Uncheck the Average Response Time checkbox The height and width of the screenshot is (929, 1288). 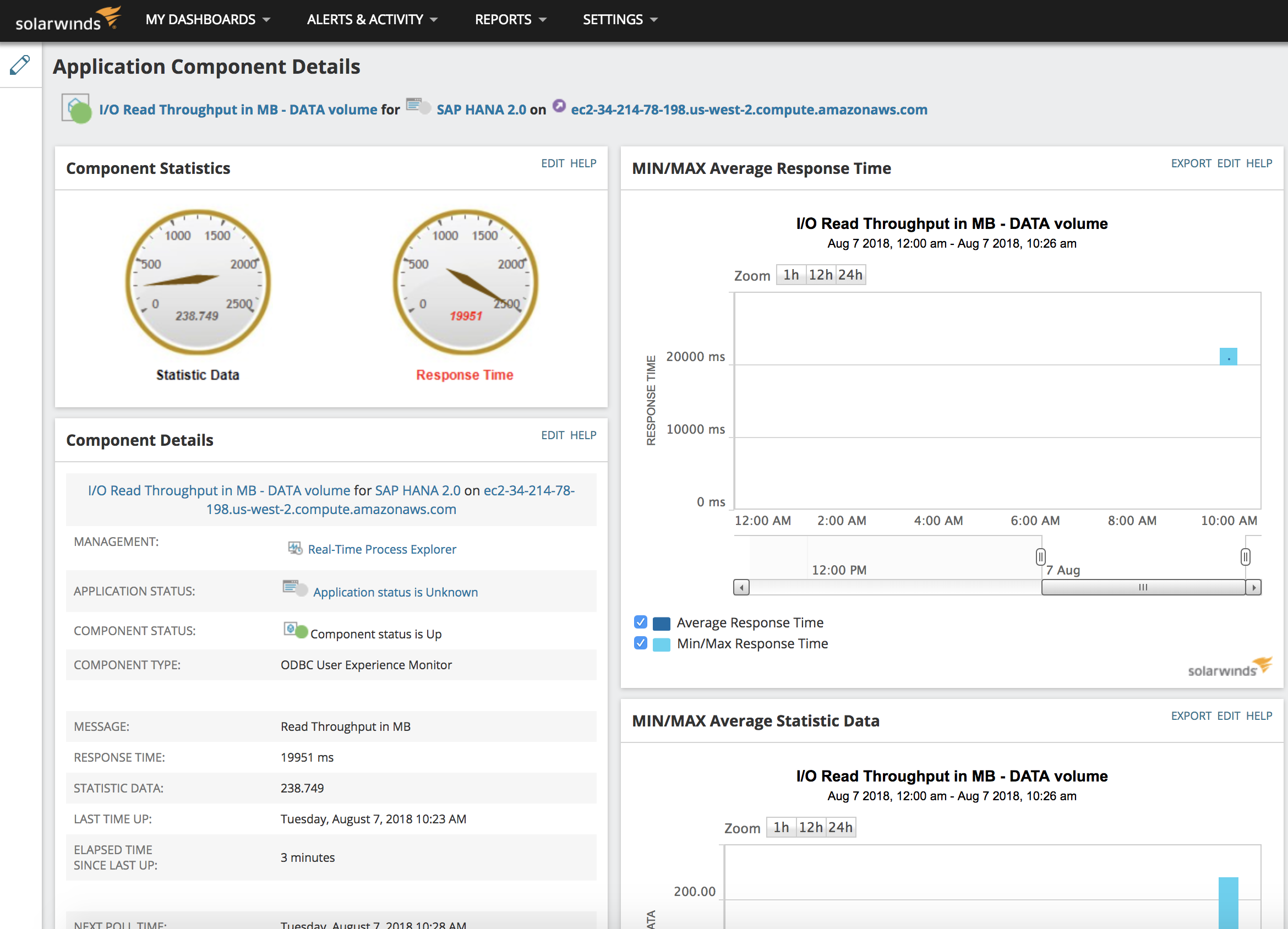pyautogui.click(x=640, y=622)
